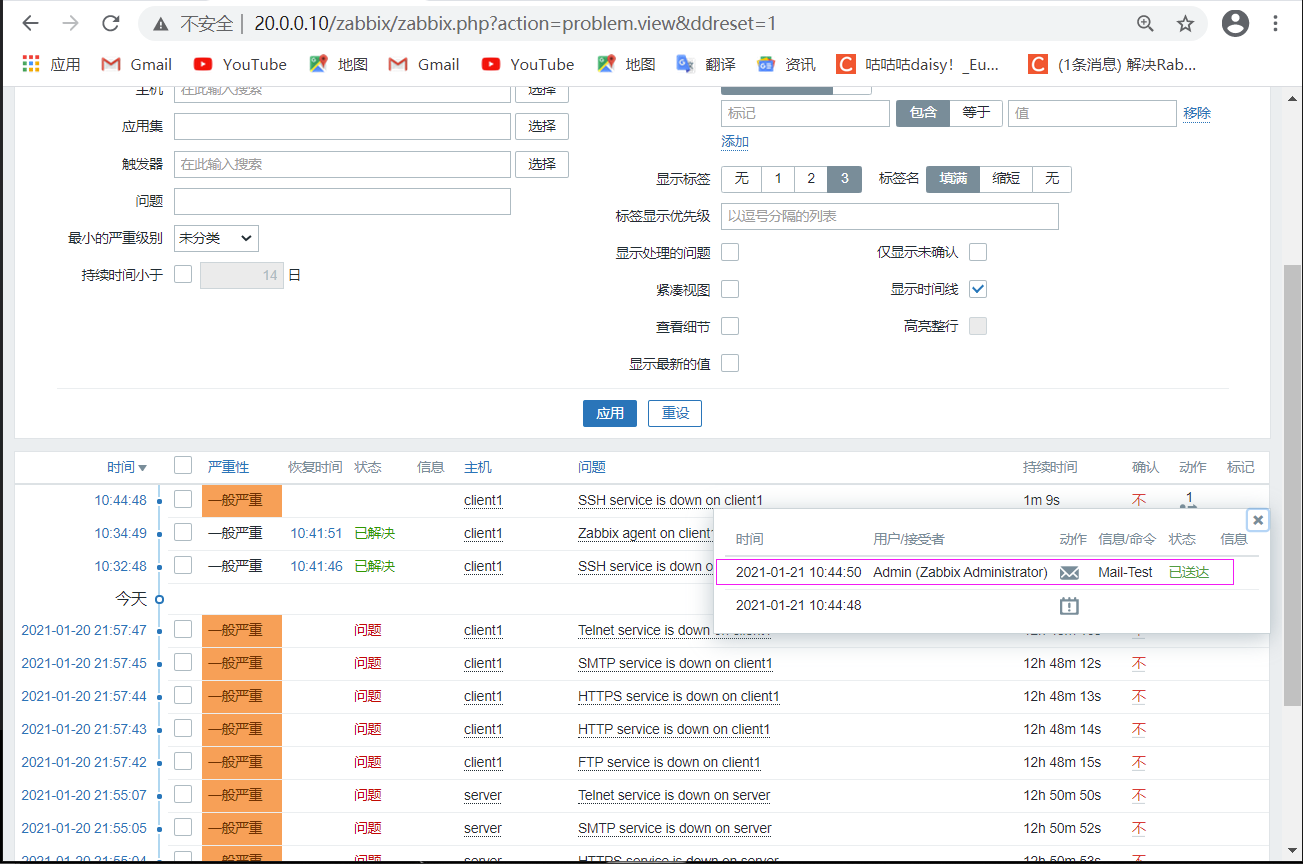Open Chrome's three-dot menu
The height and width of the screenshot is (864, 1303).
point(1276,22)
